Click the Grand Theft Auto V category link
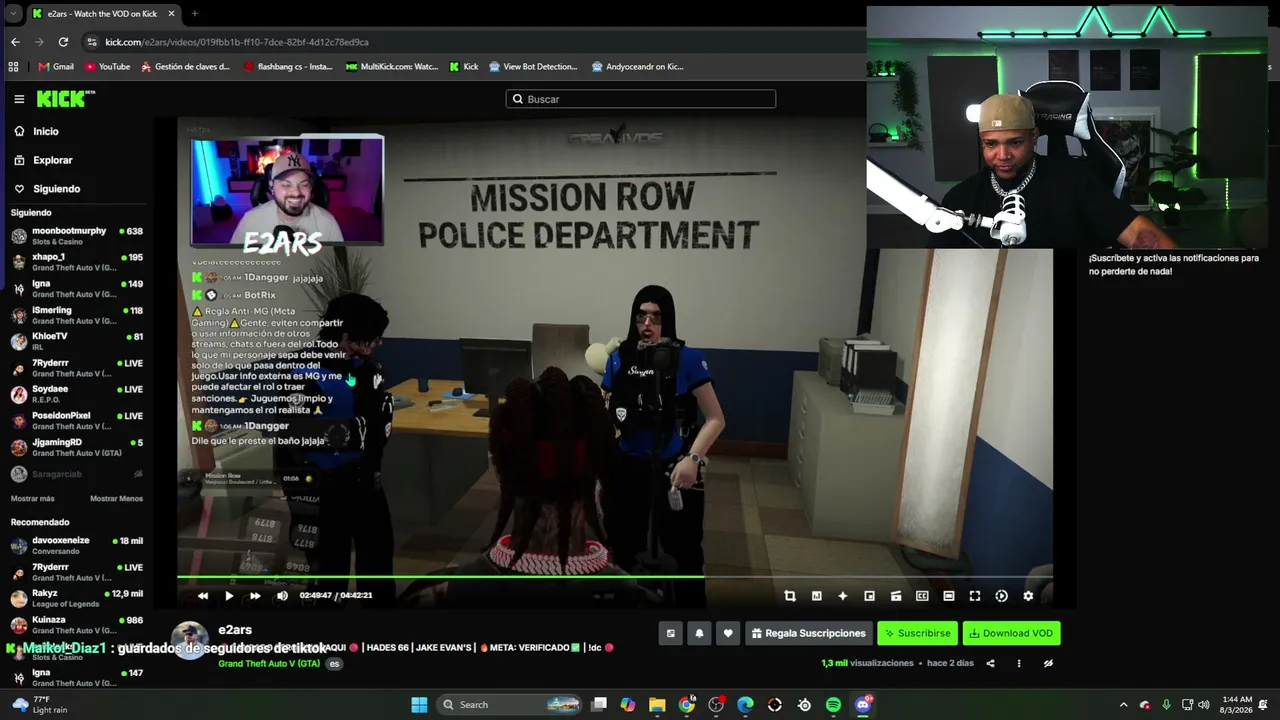Viewport: 1280px width, 720px height. pyautogui.click(x=269, y=664)
